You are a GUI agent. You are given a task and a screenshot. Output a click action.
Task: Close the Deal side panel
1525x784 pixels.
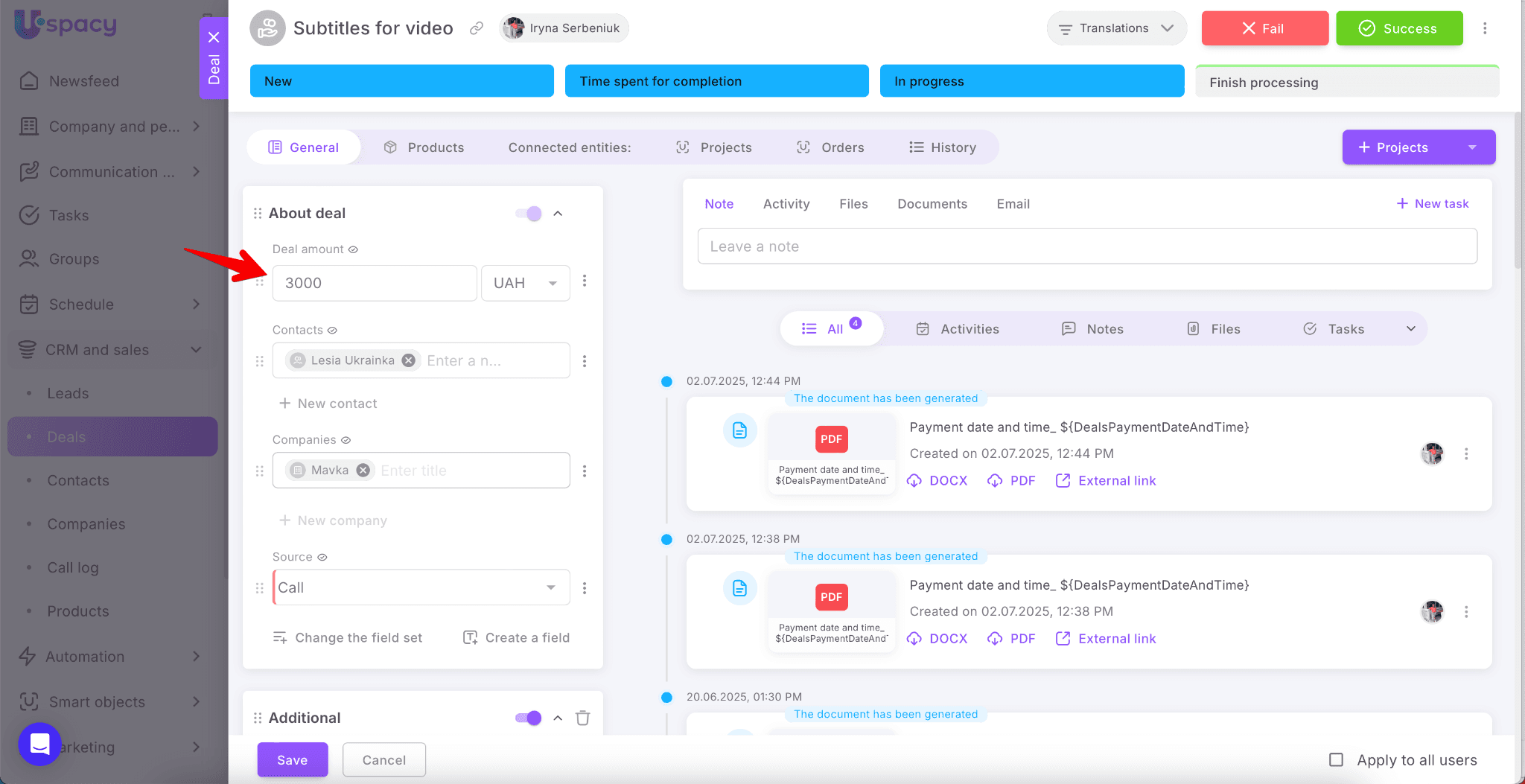[214, 37]
